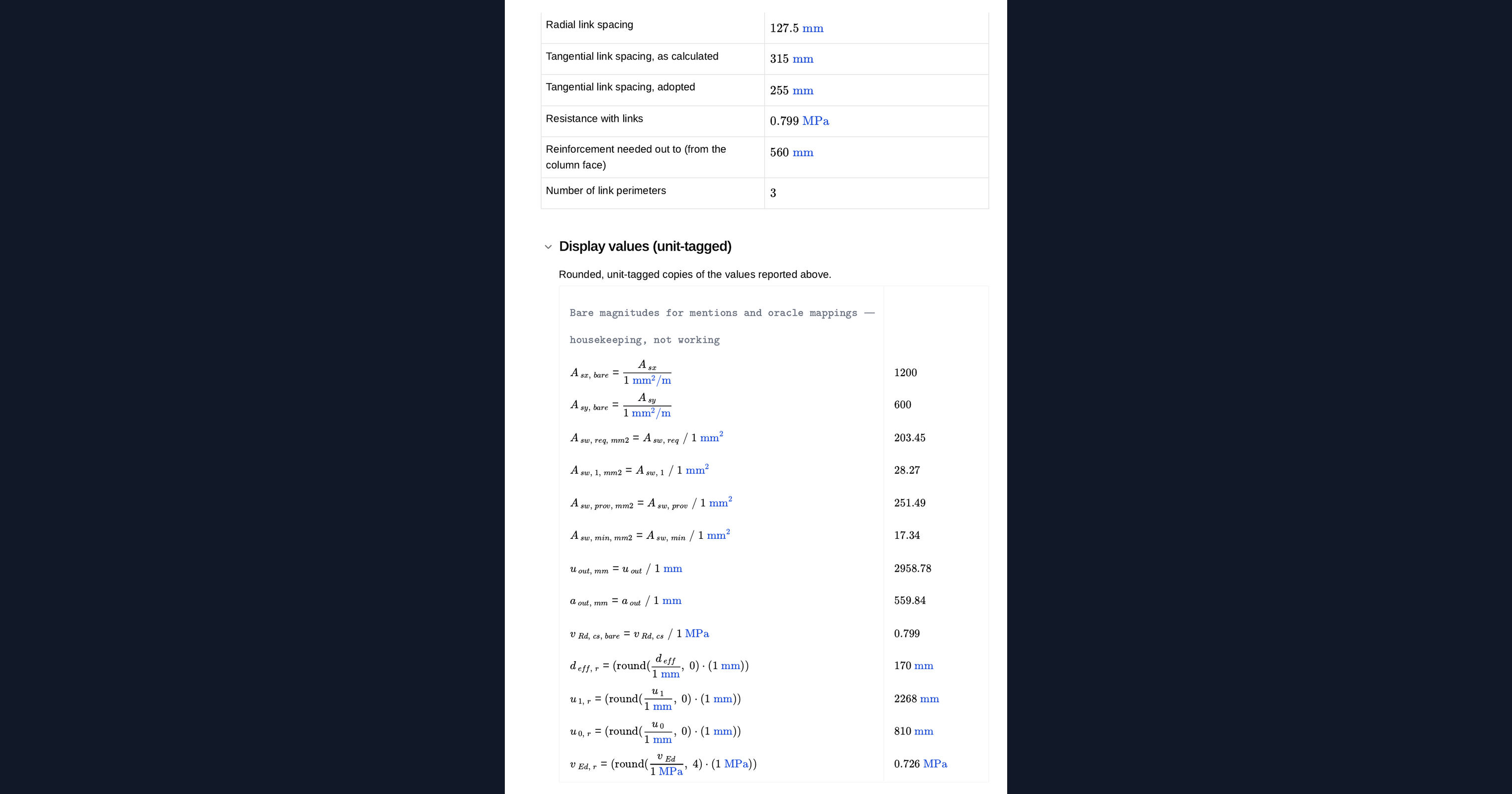Select the Tangential link spacing, adopted label

[620, 87]
